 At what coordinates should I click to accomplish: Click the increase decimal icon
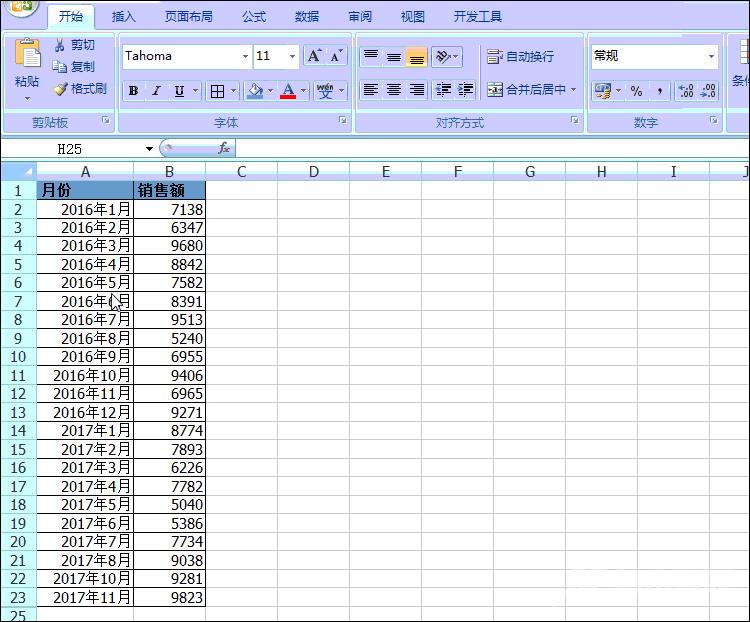[x=686, y=91]
